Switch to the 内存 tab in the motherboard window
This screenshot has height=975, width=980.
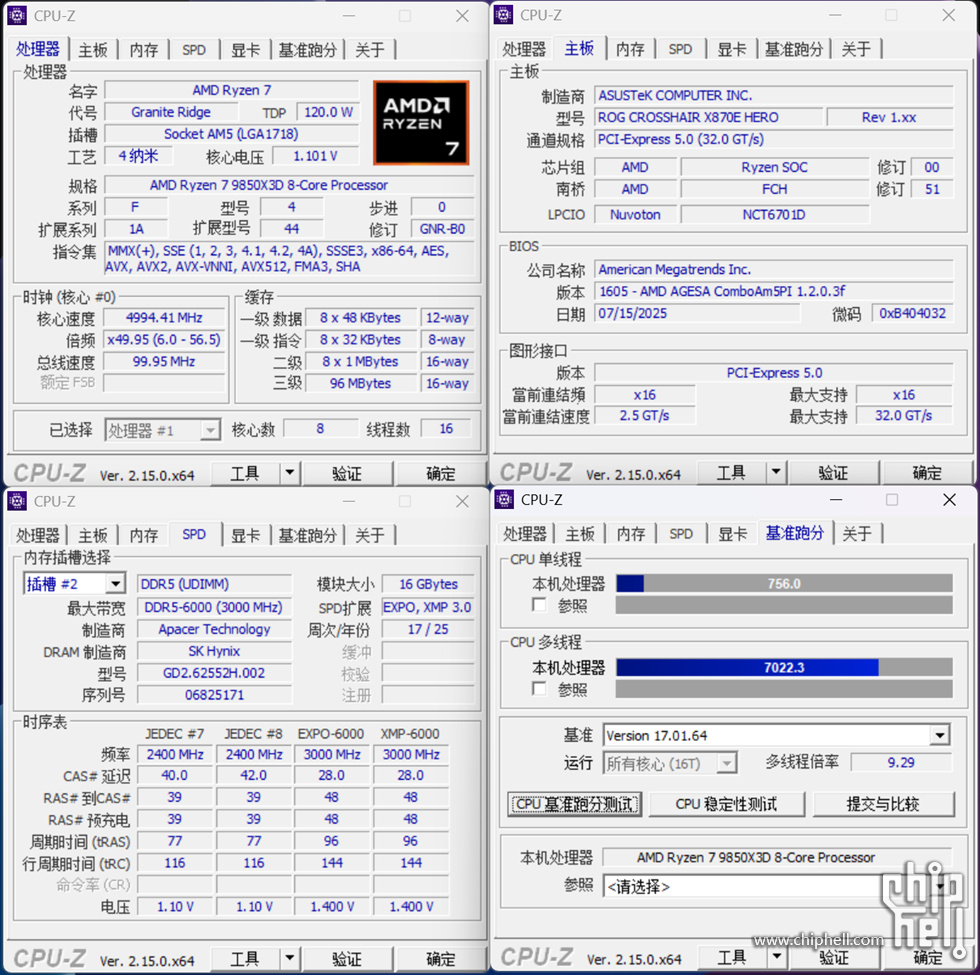(x=630, y=49)
